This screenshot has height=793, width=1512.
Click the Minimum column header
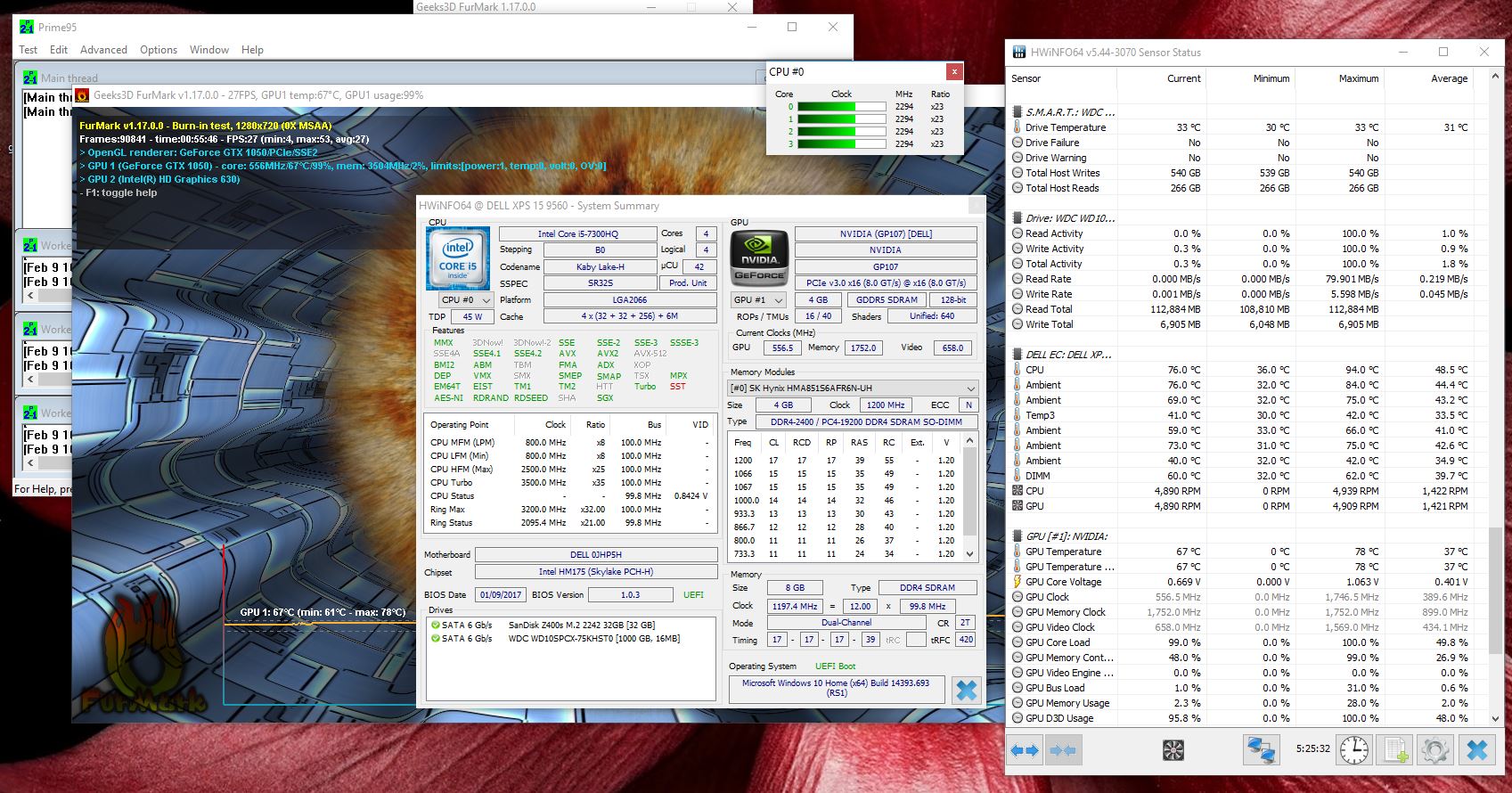pyautogui.click(x=1250, y=78)
